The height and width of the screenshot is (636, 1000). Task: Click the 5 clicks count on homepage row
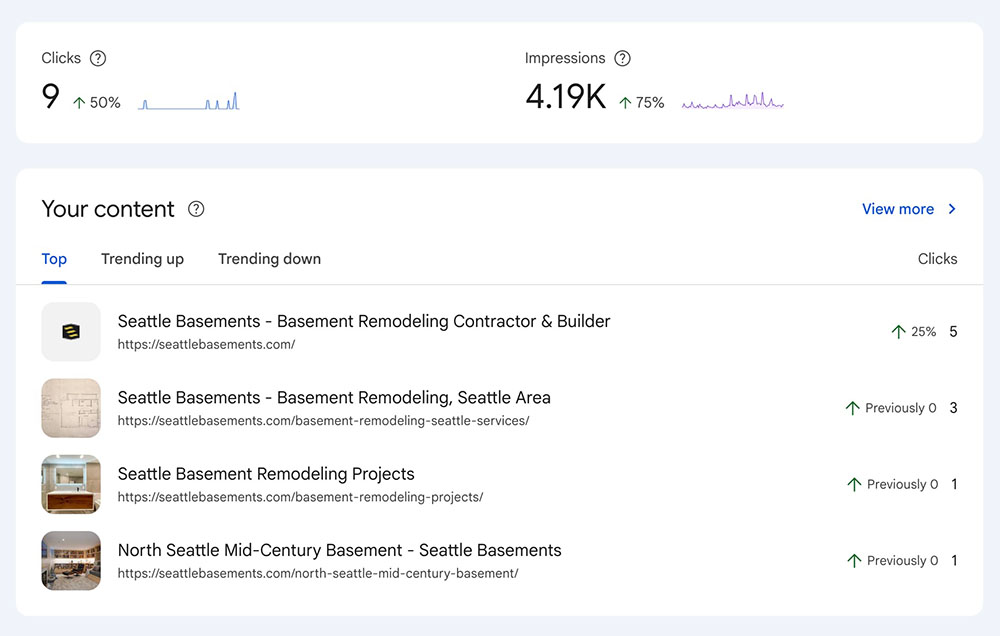pos(953,332)
